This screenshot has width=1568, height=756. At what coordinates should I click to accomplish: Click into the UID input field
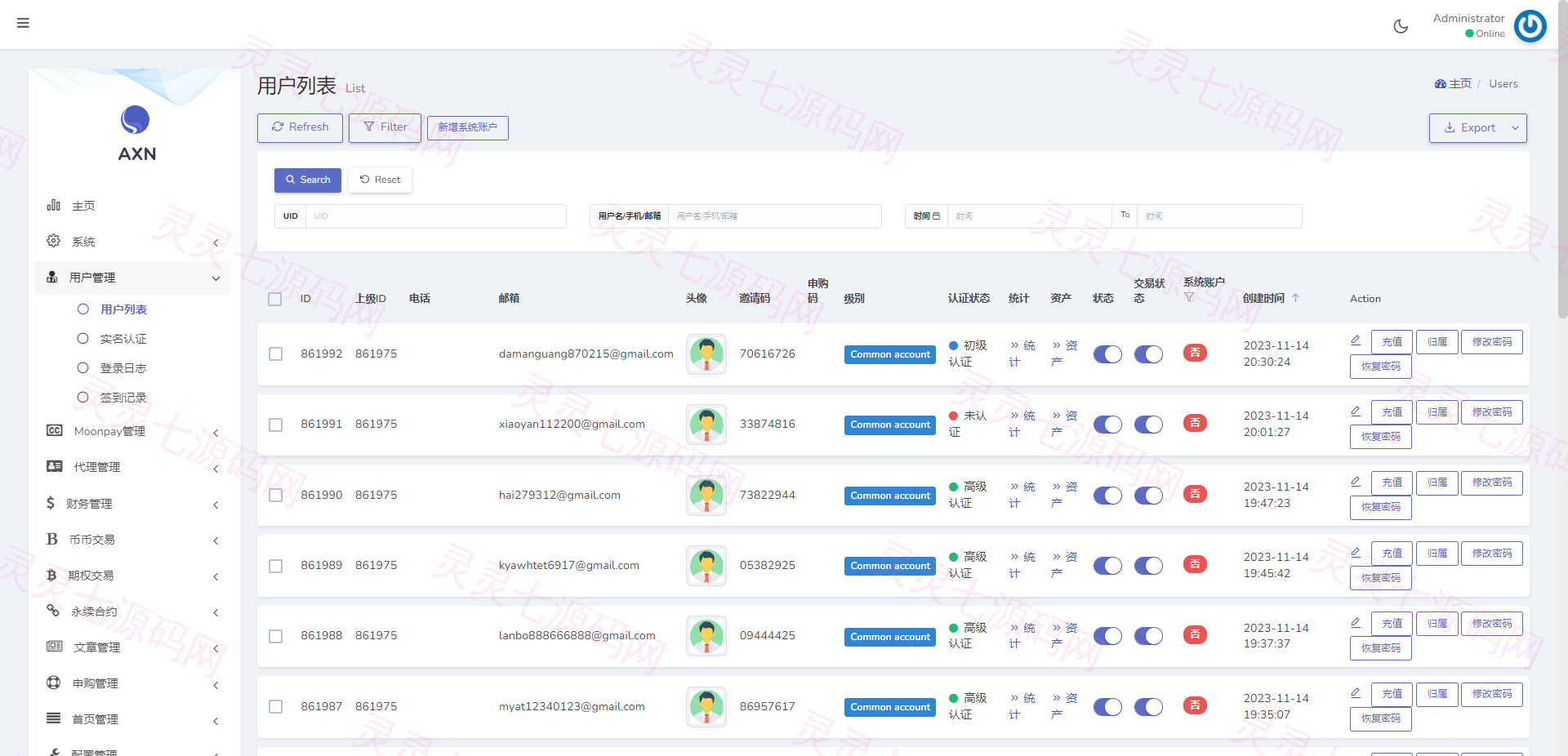coord(435,216)
